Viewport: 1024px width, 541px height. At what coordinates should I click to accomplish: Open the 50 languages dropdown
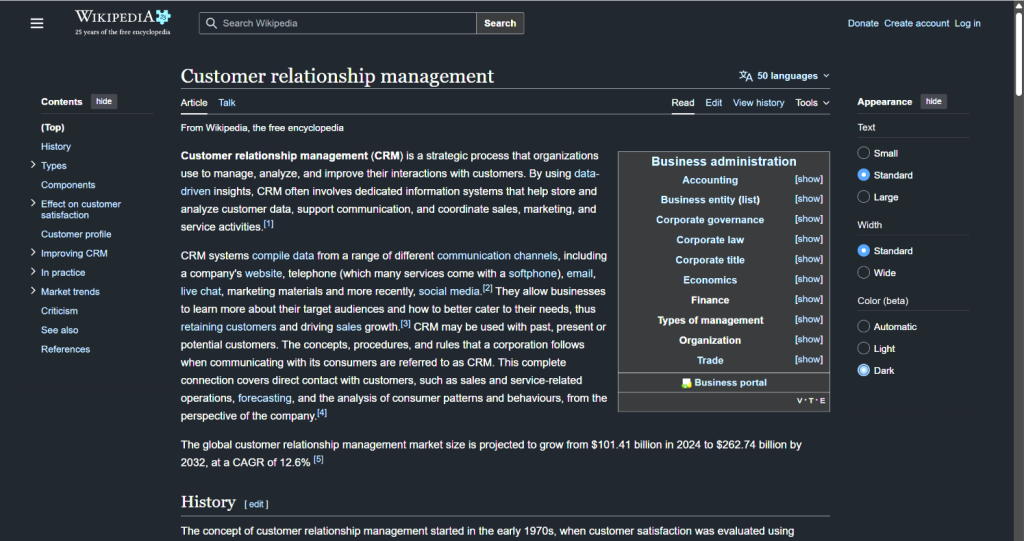(784, 76)
